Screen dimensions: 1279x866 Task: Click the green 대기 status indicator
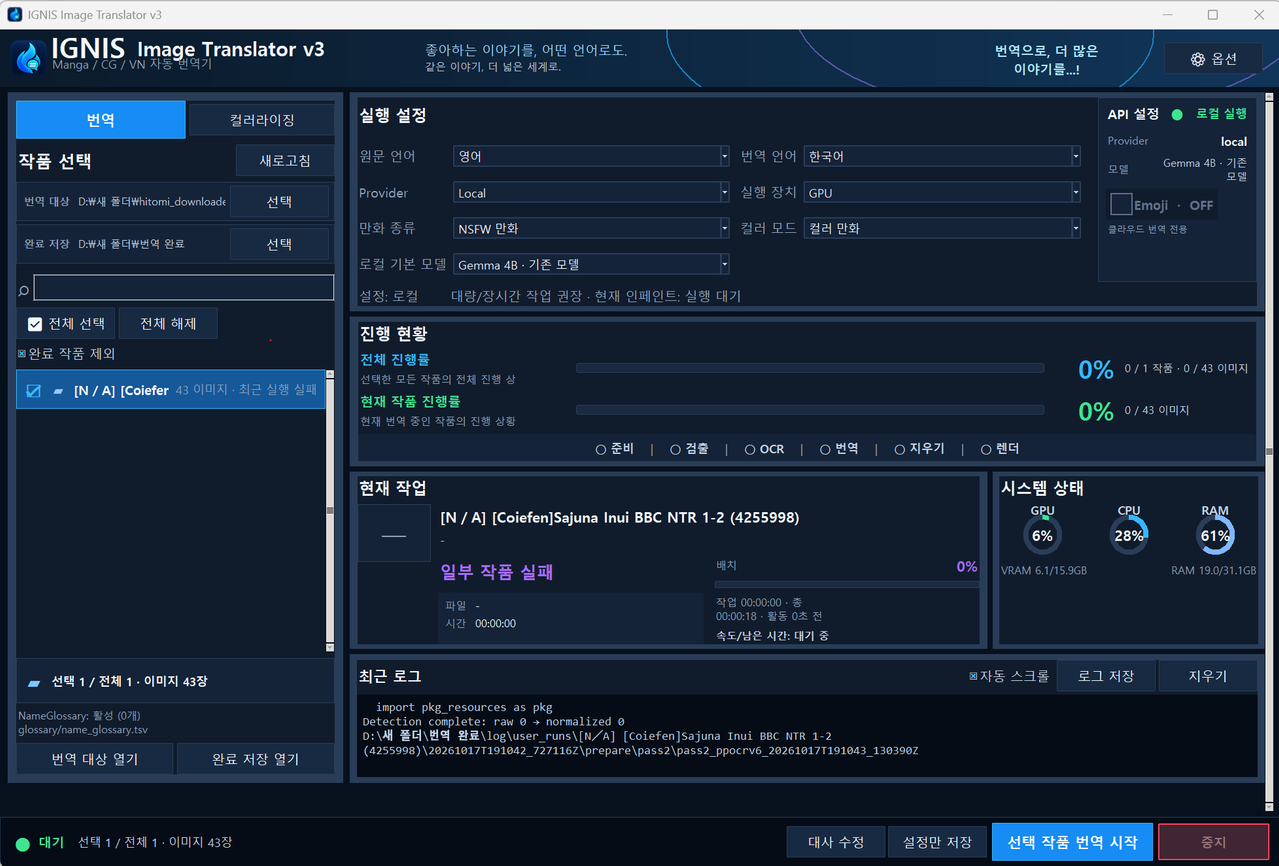23,843
